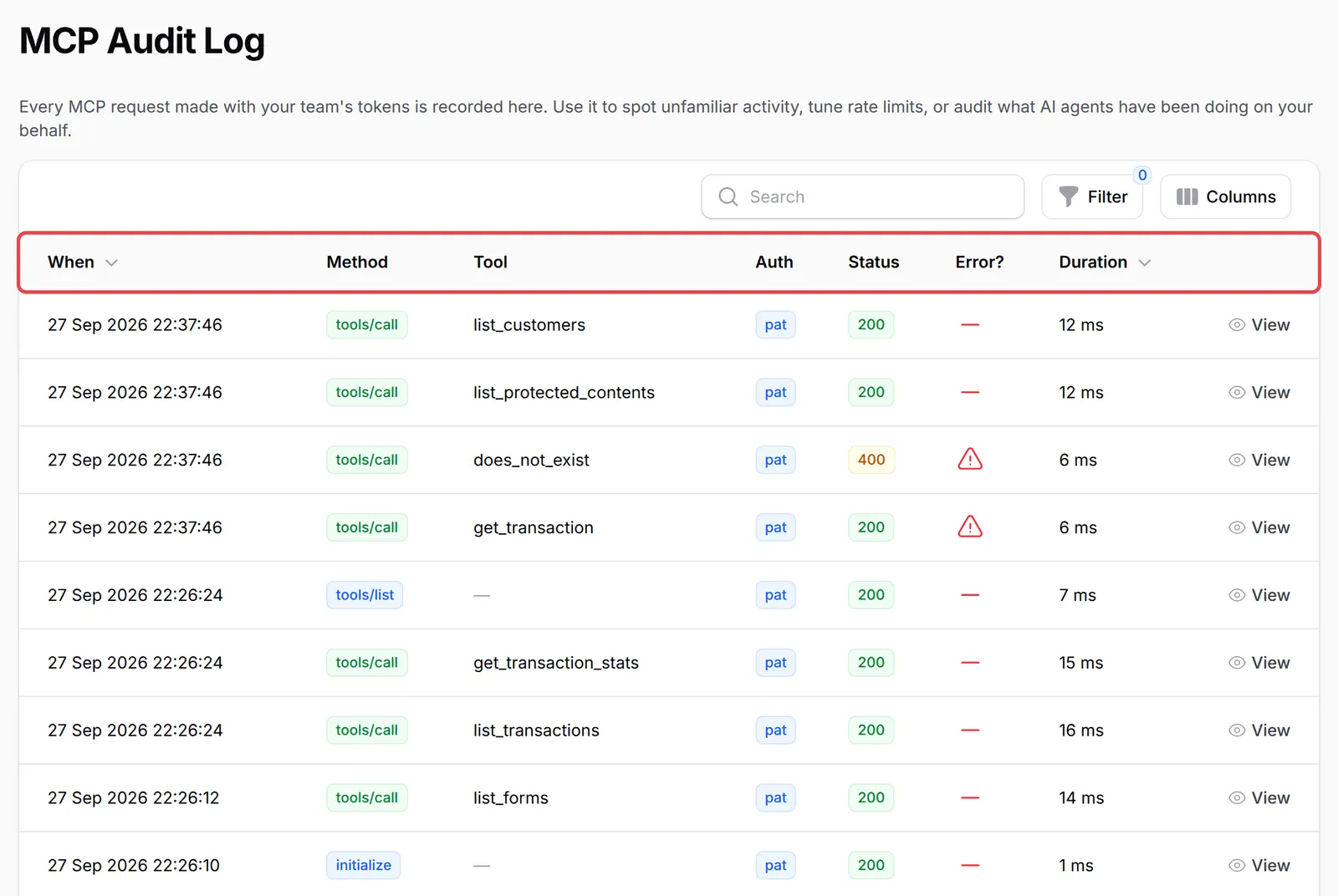Click the list_customers tool name
This screenshot has width=1338, height=896.
(x=529, y=324)
